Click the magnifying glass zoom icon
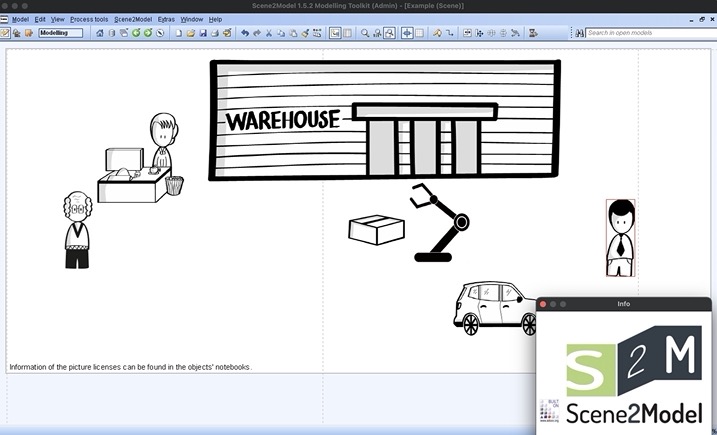The height and width of the screenshot is (435, 717). point(365,33)
